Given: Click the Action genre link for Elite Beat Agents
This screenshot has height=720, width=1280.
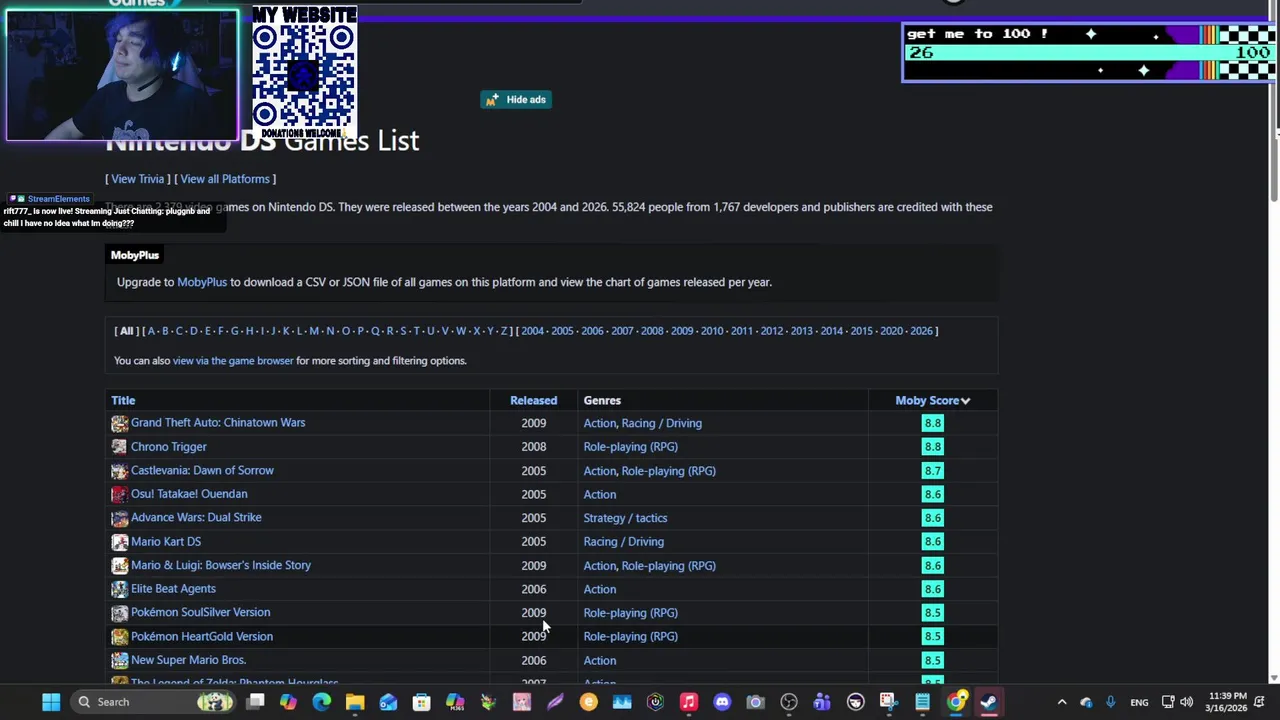Looking at the screenshot, I should click(599, 589).
